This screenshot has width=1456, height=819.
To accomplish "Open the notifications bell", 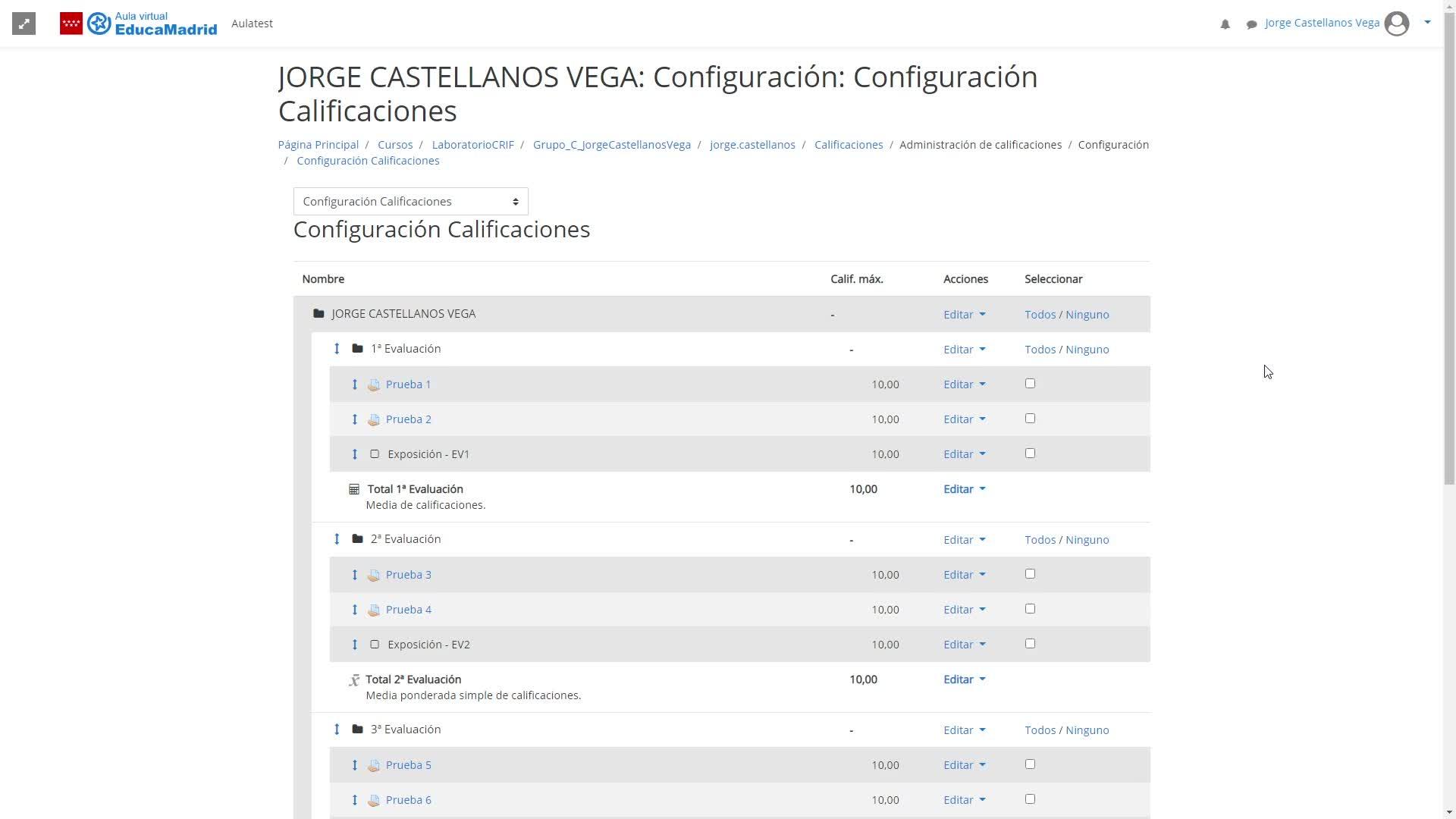I will coord(1225,24).
